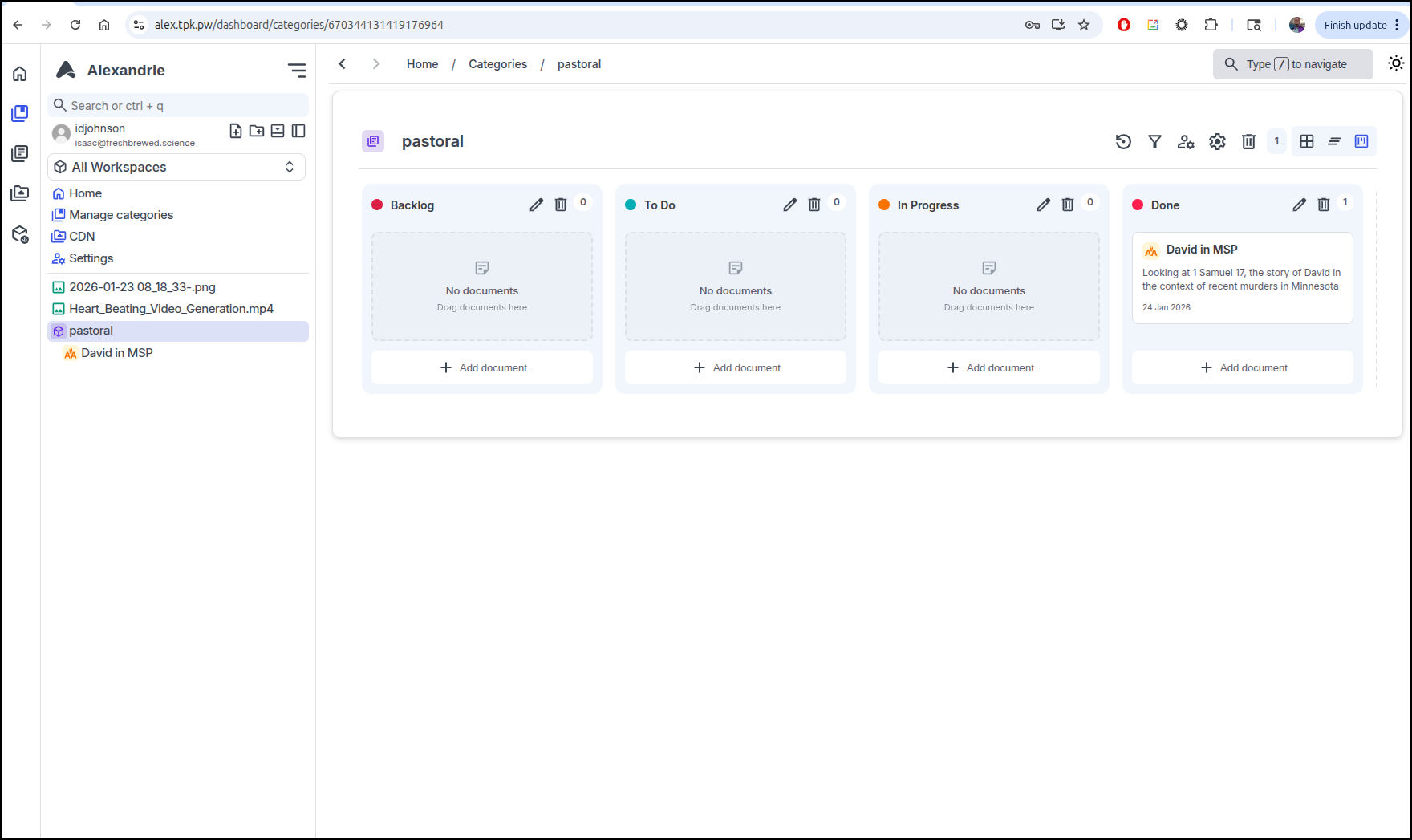Toggle light/dark theme sun icon
1412x840 pixels.
tap(1396, 63)
